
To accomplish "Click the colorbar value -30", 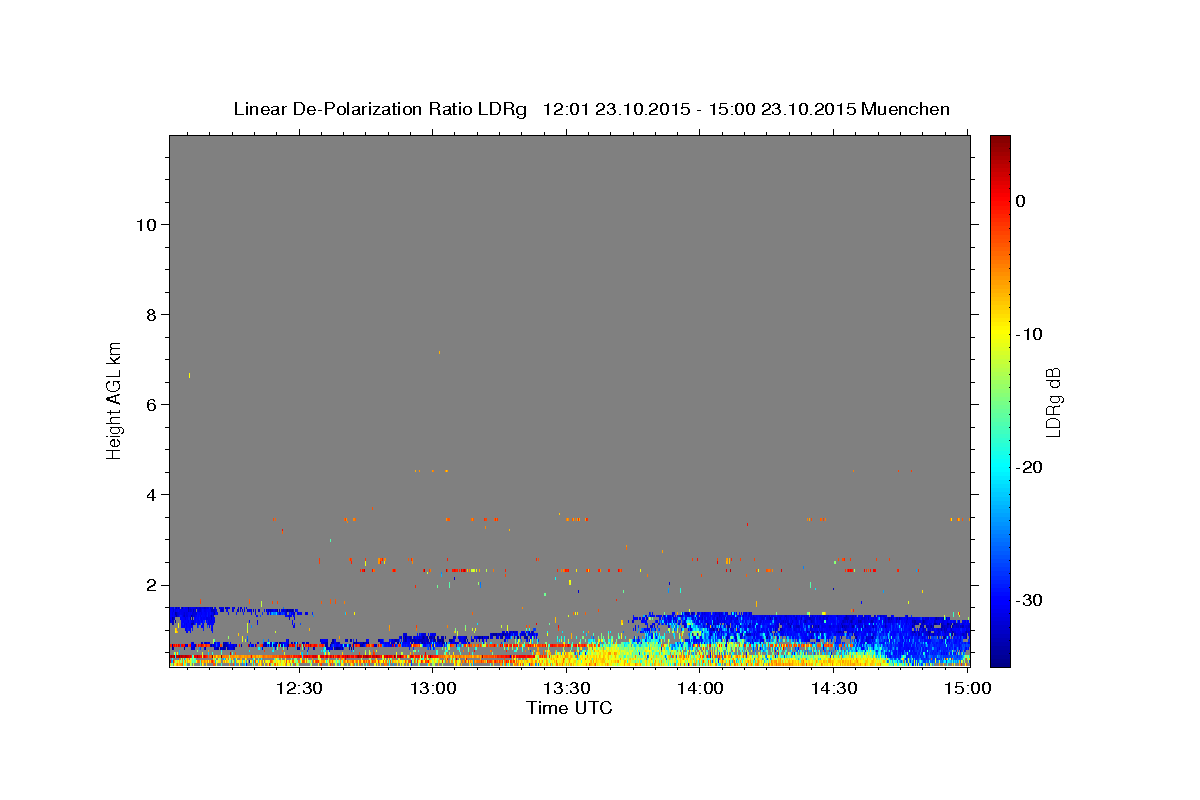I will point(1030,600).
